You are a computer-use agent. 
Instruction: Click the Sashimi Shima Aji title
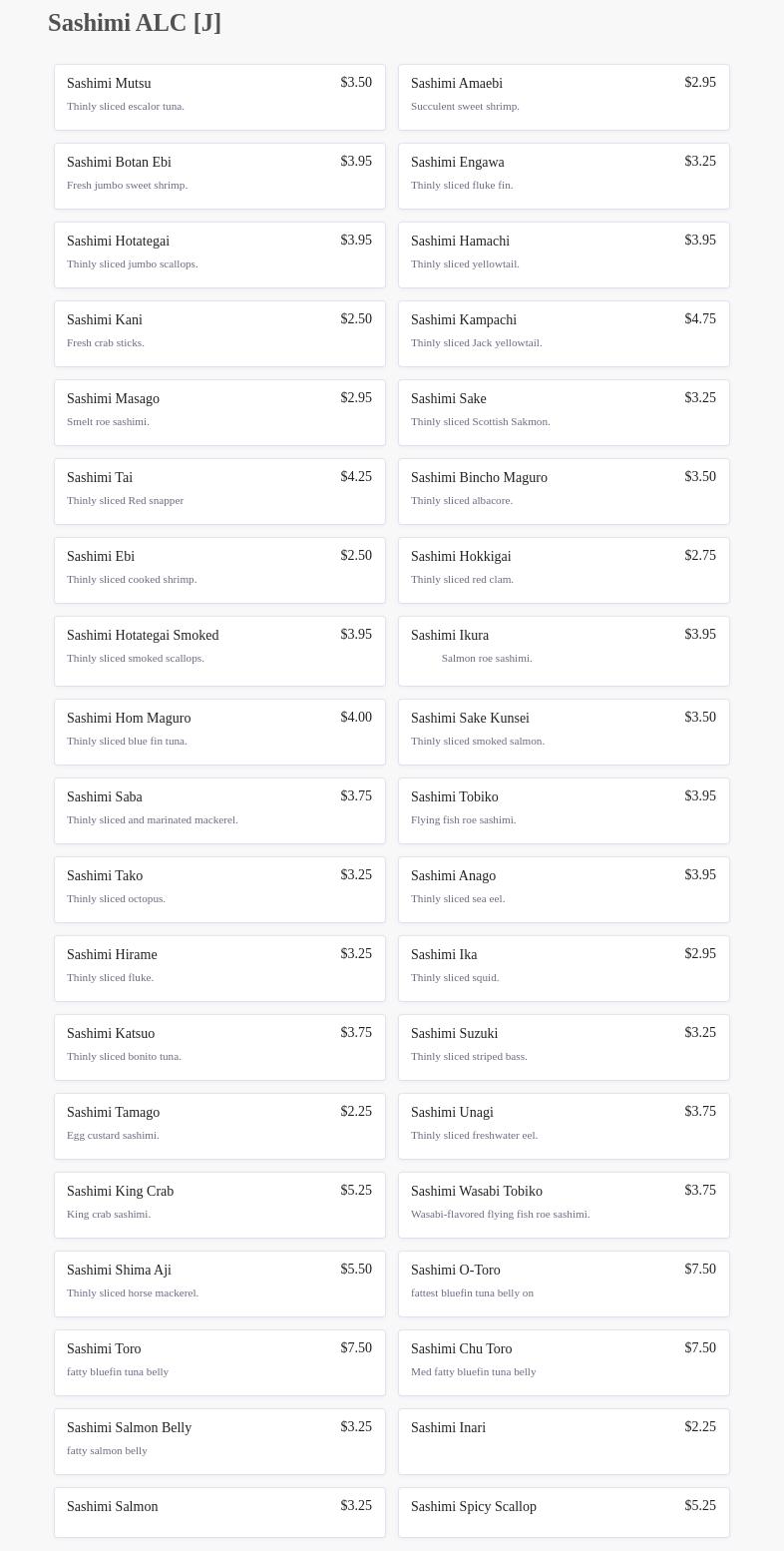(x=119, y=1270)
